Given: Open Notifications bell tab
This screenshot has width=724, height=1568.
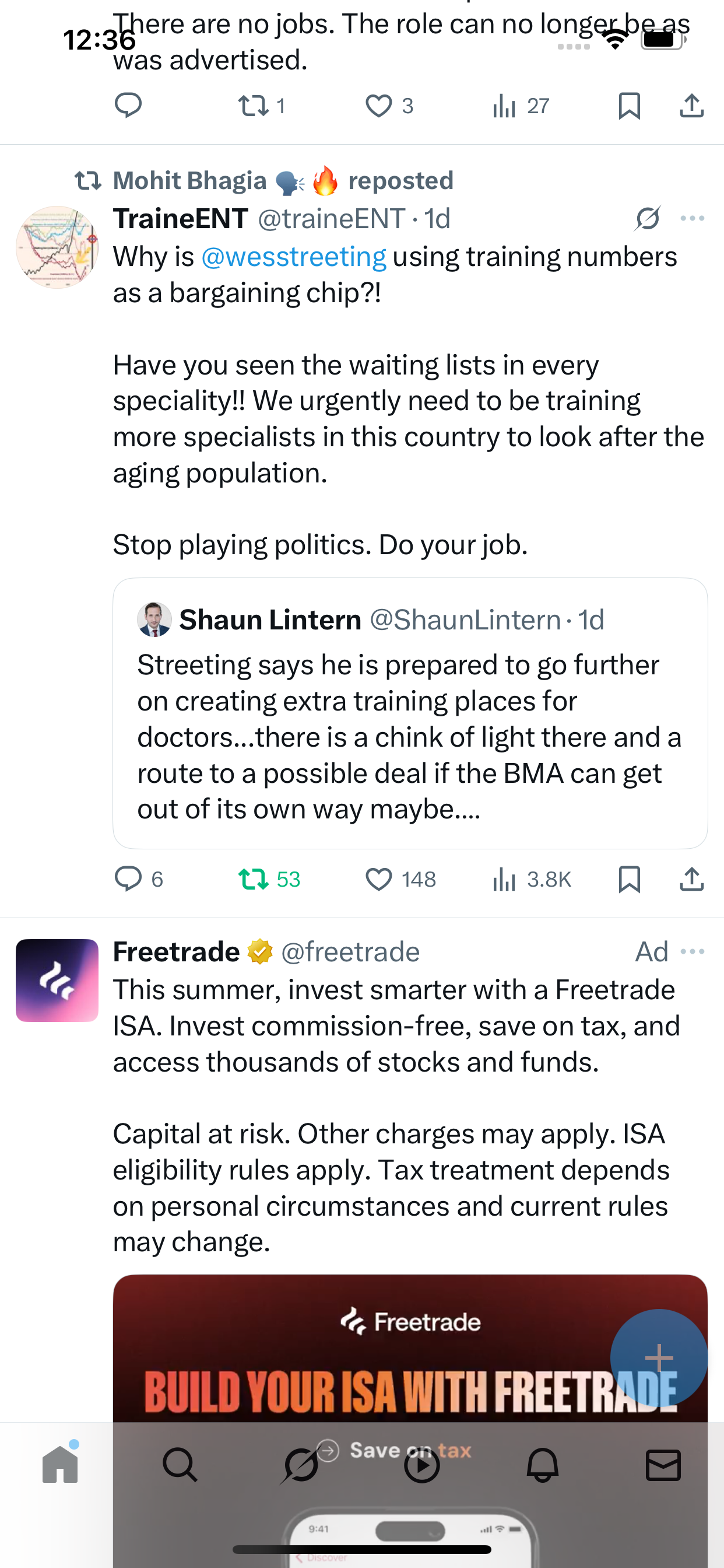Looking at the screenshot, I should (x=542, y=1465).
